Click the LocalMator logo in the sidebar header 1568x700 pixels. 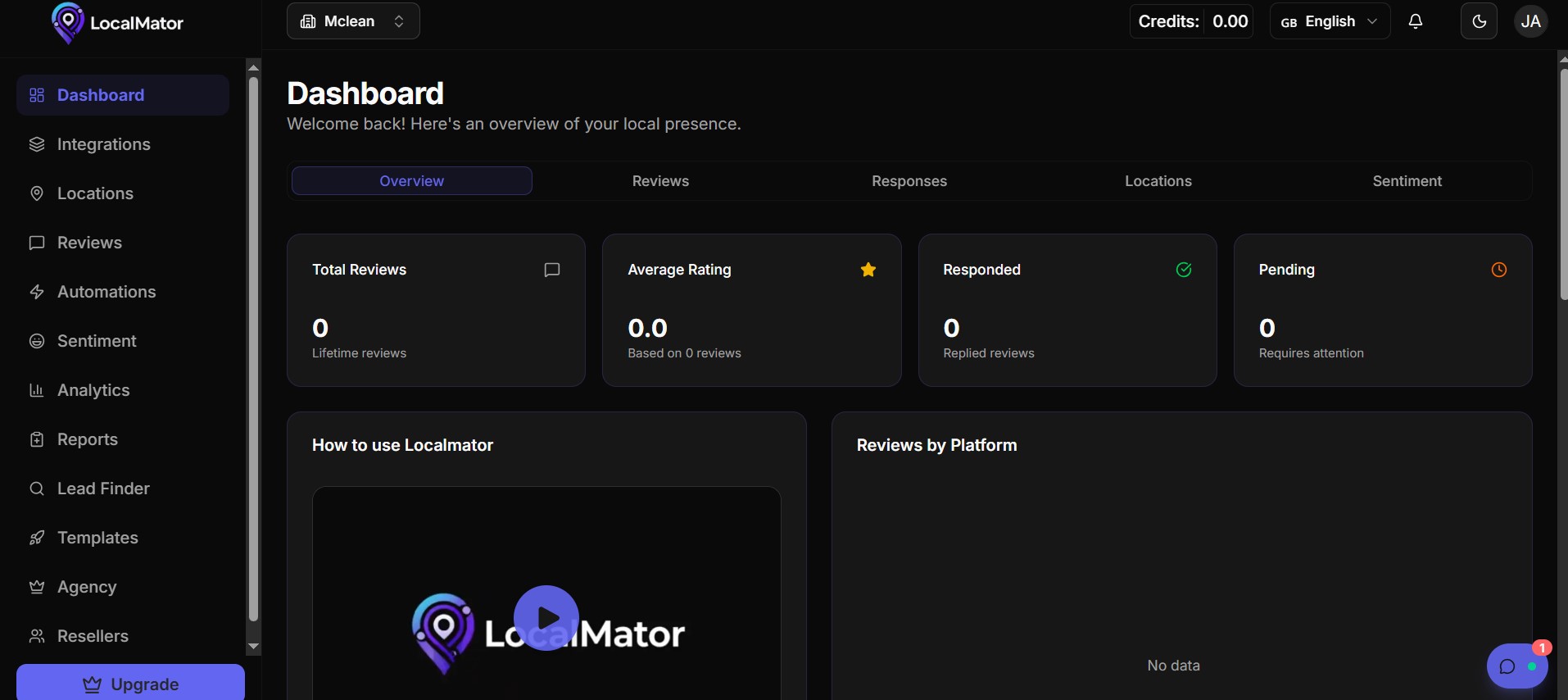point(117,23)
